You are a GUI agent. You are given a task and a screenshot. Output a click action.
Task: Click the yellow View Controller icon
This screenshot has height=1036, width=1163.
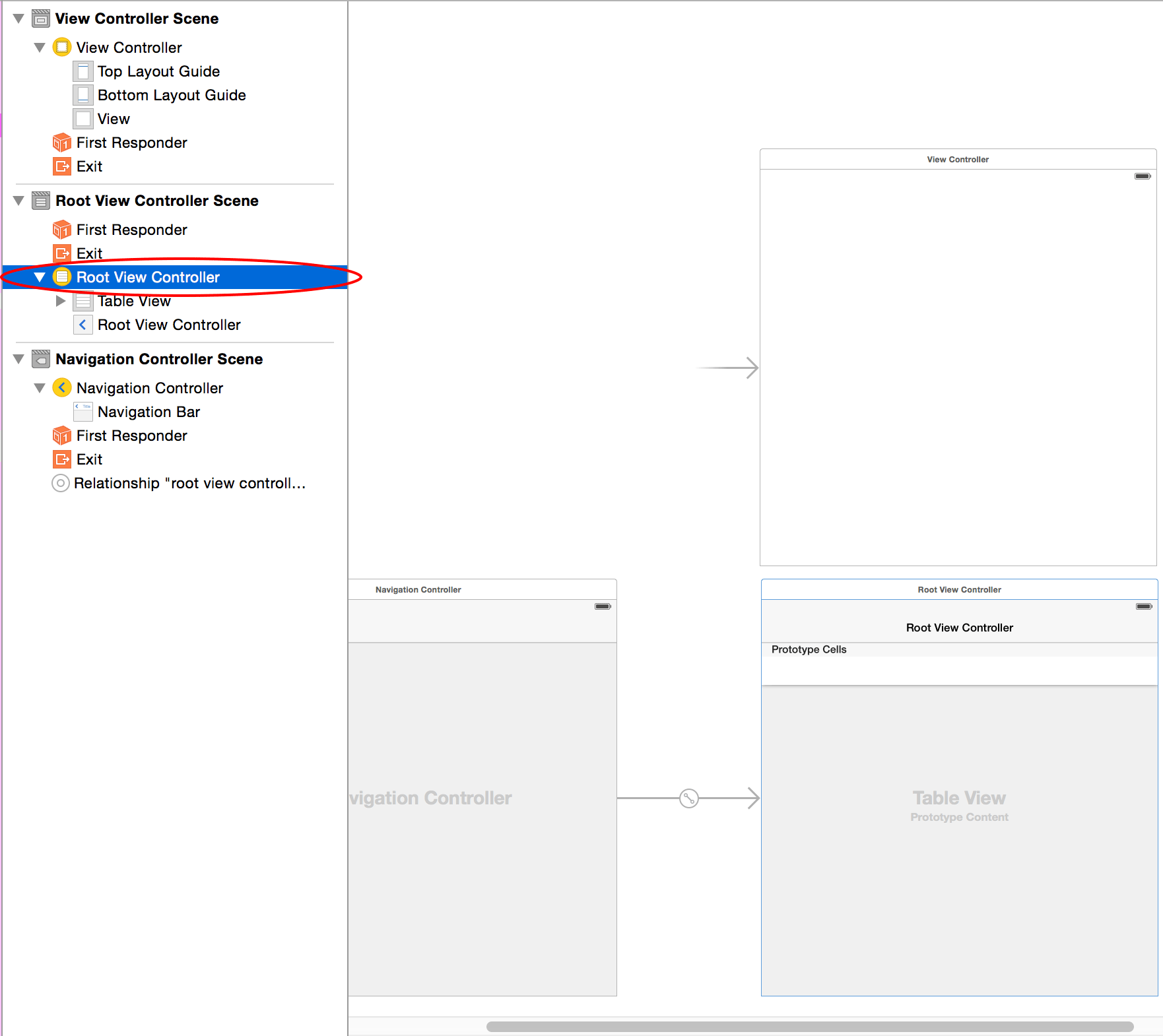(x=61, y=48)
